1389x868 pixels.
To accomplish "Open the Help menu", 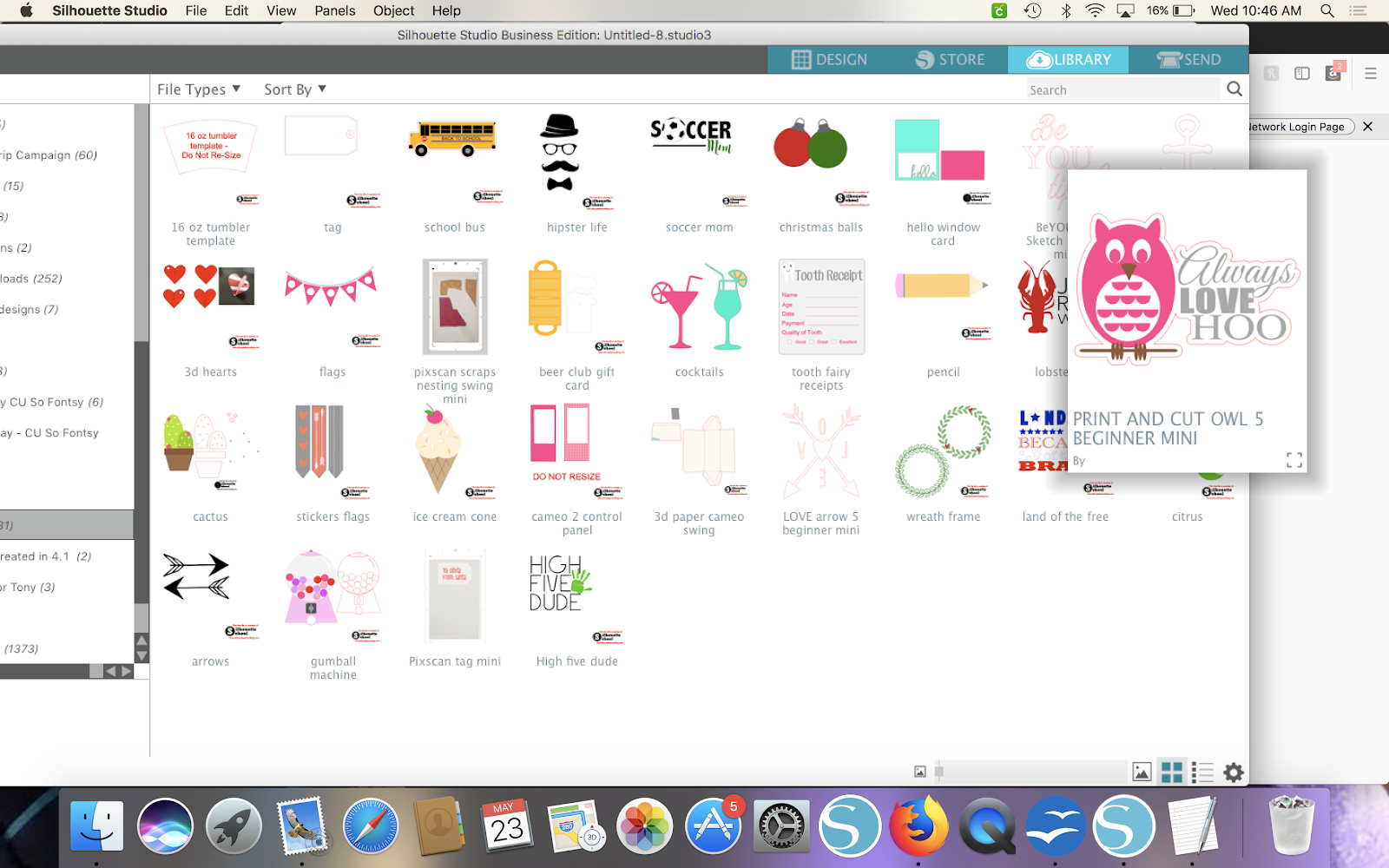I will pyautogui.click(x=446, y=10).
